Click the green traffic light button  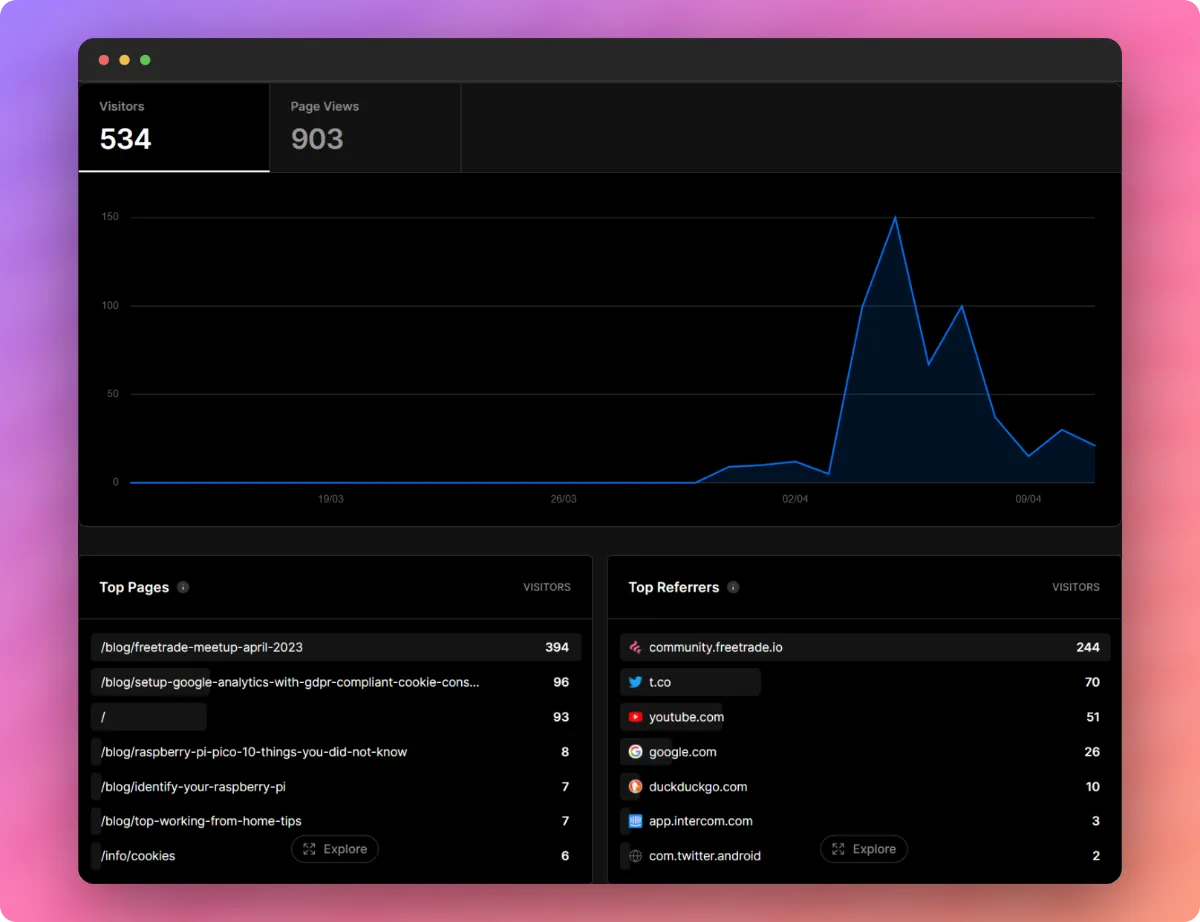point(145,60)
